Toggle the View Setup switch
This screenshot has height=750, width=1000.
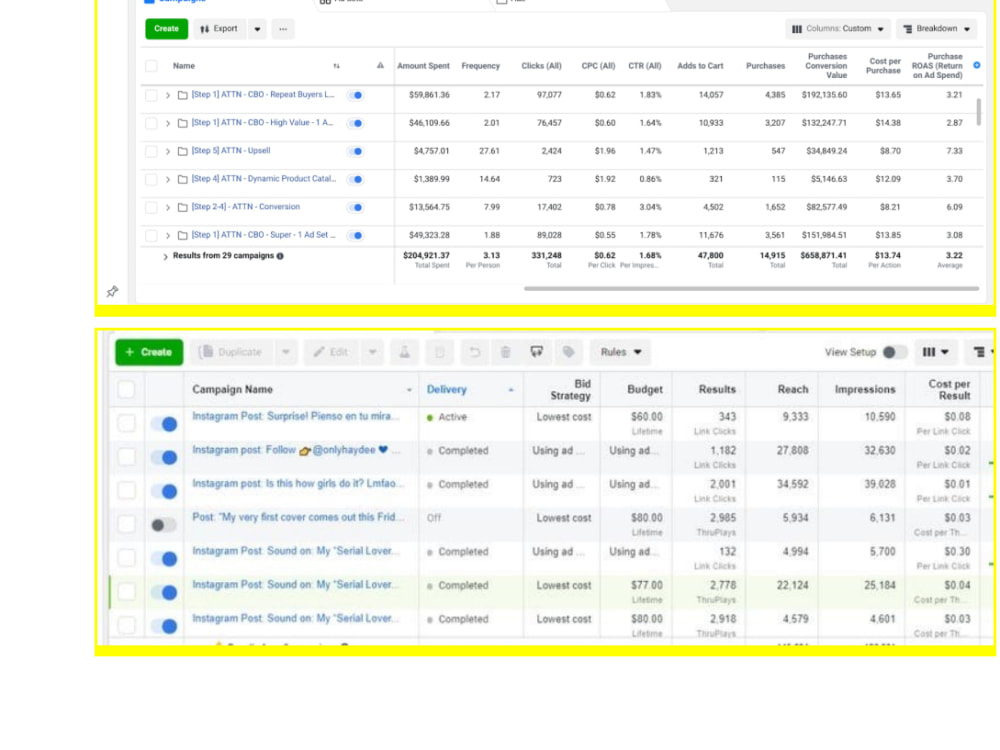[x=894, y=352]
